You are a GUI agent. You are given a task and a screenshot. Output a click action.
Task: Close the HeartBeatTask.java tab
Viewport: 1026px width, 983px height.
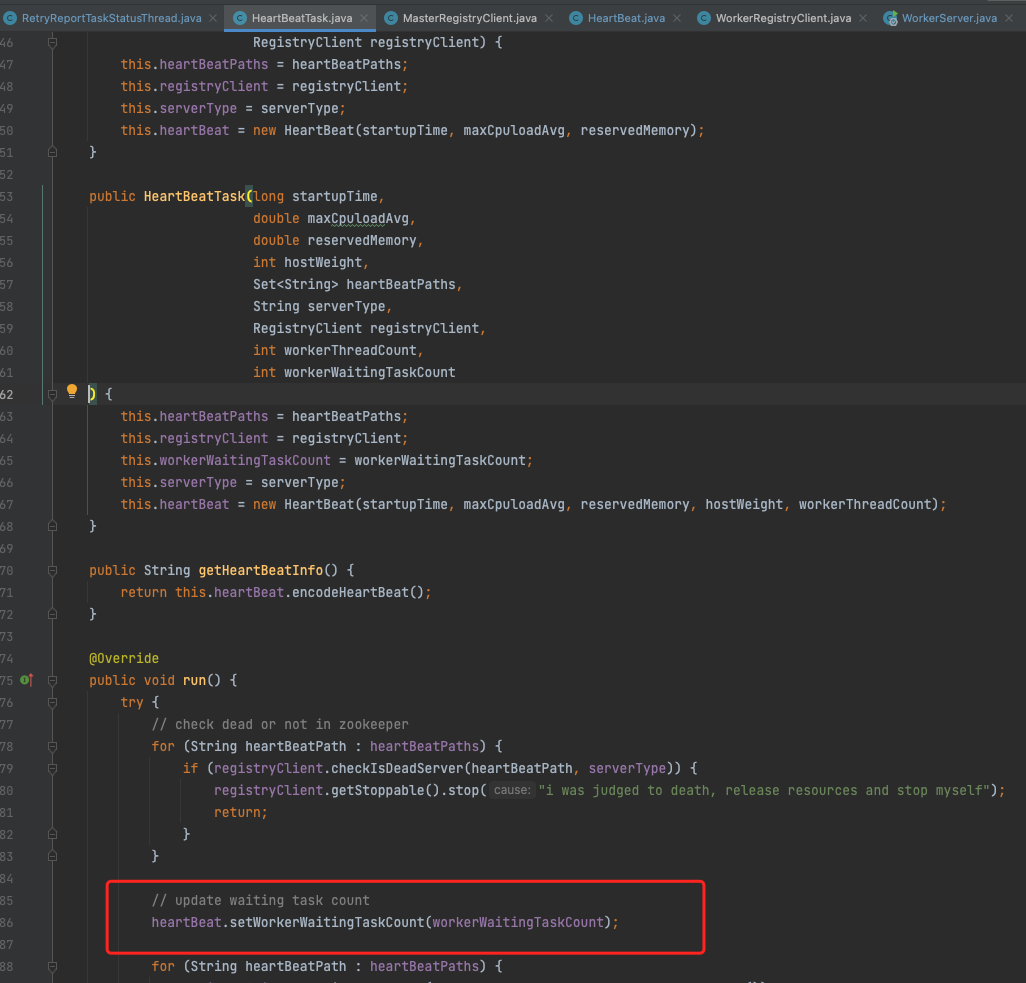point(364,18)
